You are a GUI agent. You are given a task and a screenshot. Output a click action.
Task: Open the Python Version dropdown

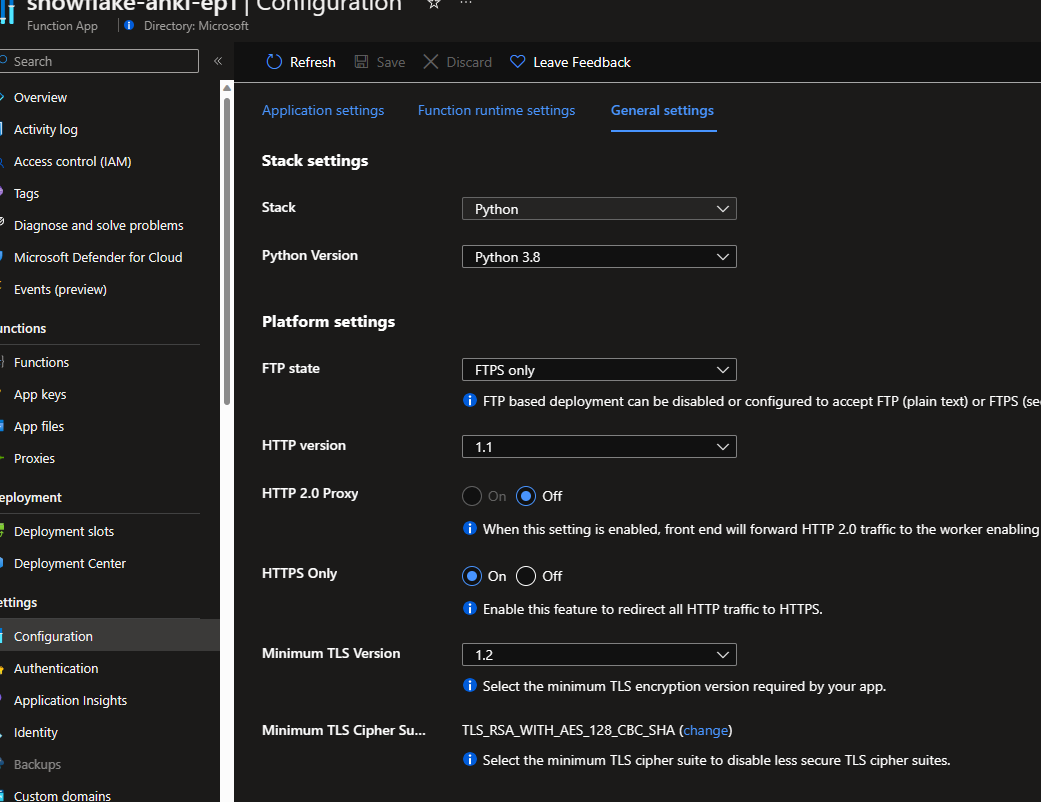598,256
